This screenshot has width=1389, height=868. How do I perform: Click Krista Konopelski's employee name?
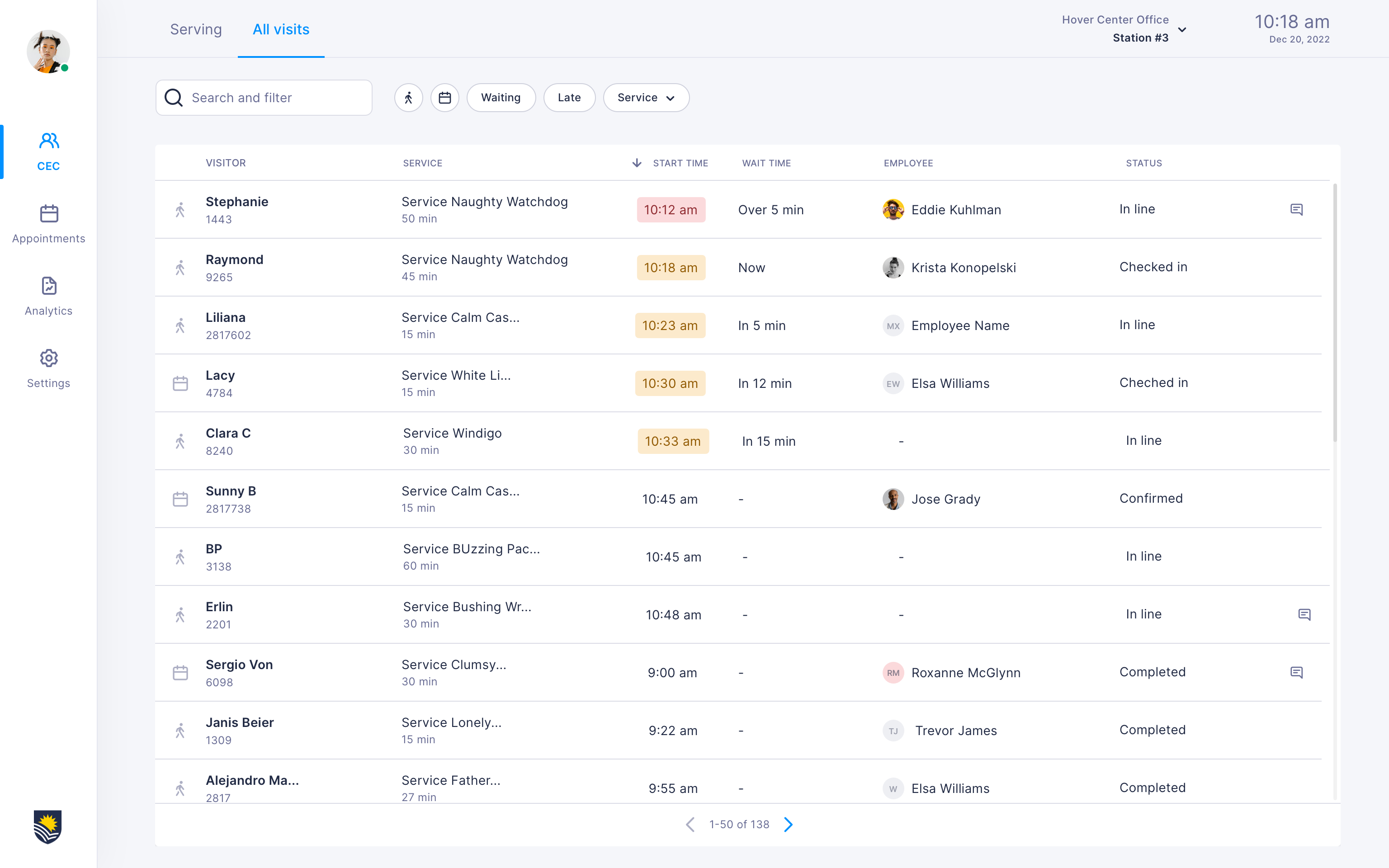[964, 268]
